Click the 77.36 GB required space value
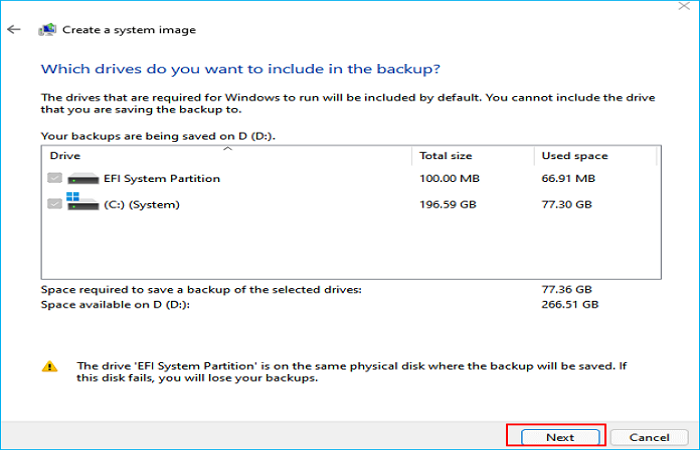Image resolution: width=700 pixels, height=450 pixels. click(567, 289)
